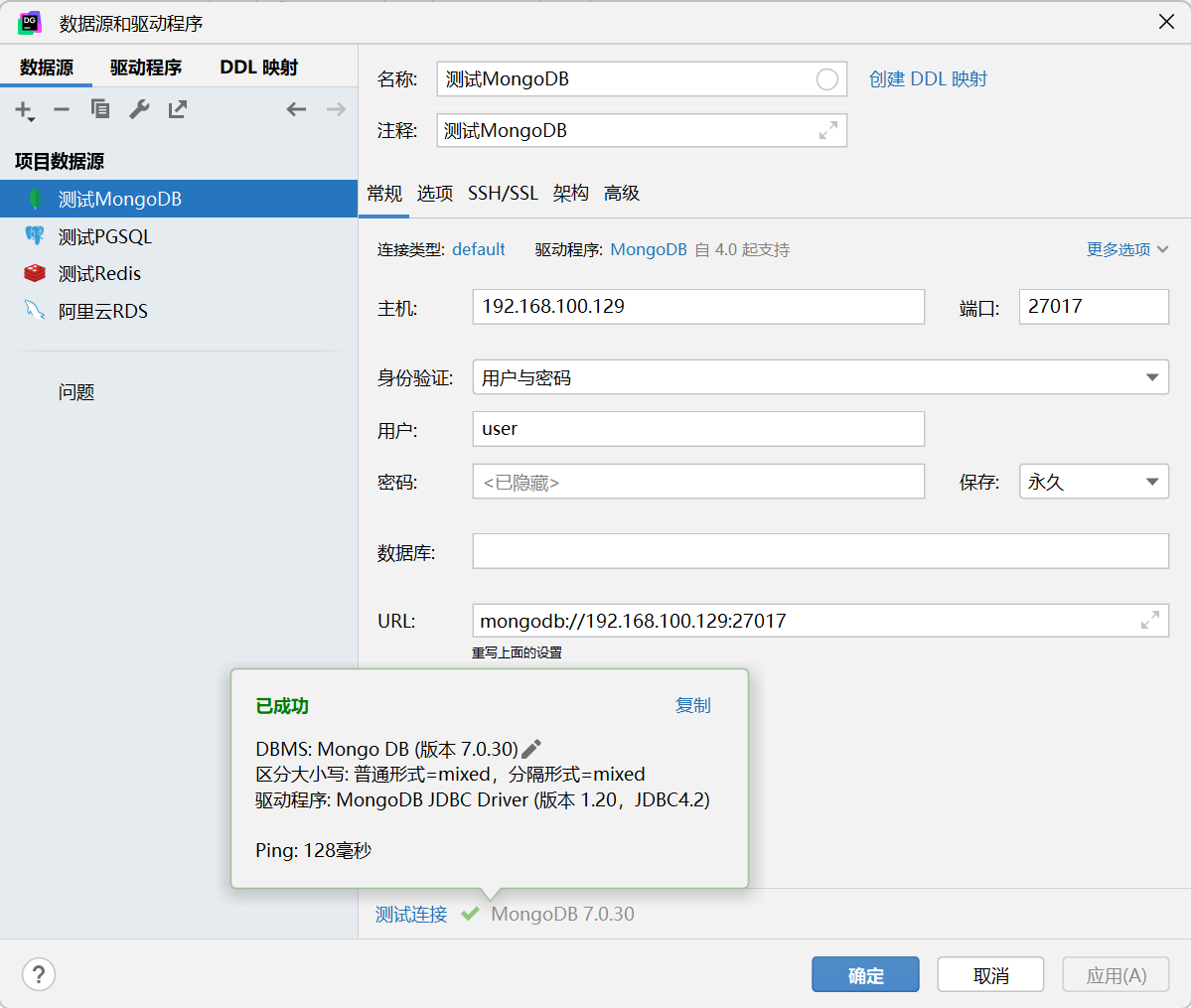1191x1008 pixels.
Task: Expand 更多选项 more options
Action: pos(1126,249)
